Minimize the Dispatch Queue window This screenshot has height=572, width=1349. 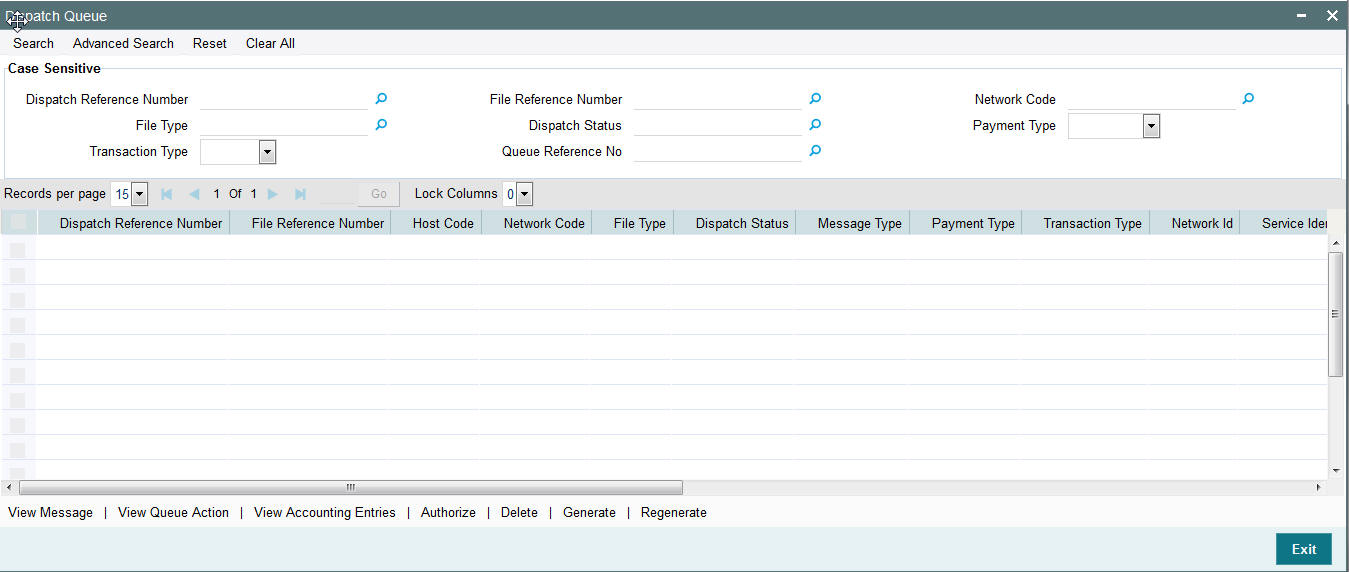(x=1302, y=15)
